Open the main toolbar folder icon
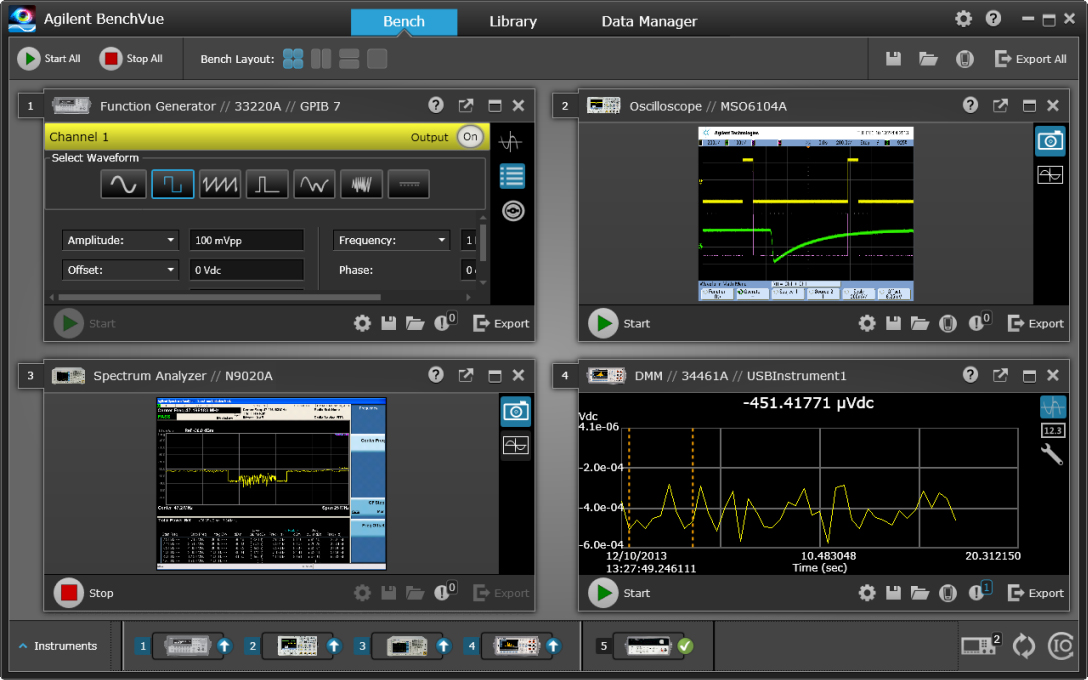The image size is (1088, 680). (x=928, y=59)
